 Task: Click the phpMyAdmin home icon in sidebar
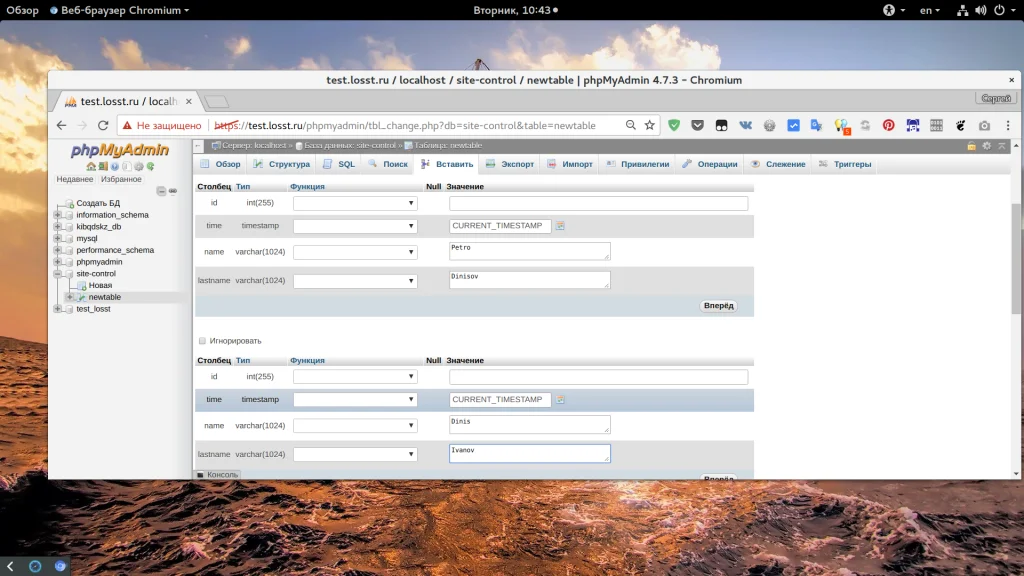[x=91, y=166]
